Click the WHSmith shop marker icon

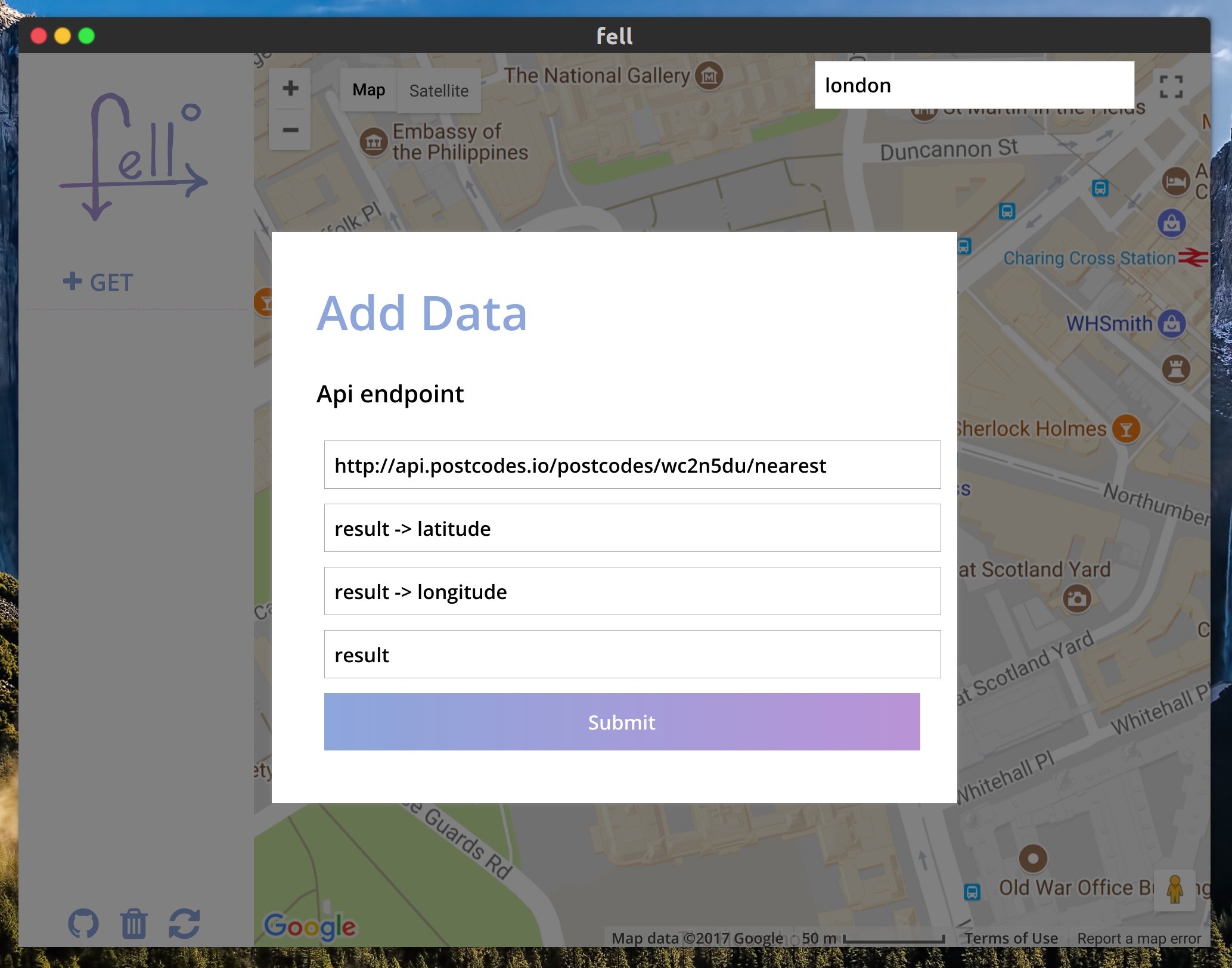click(1172, 324)
